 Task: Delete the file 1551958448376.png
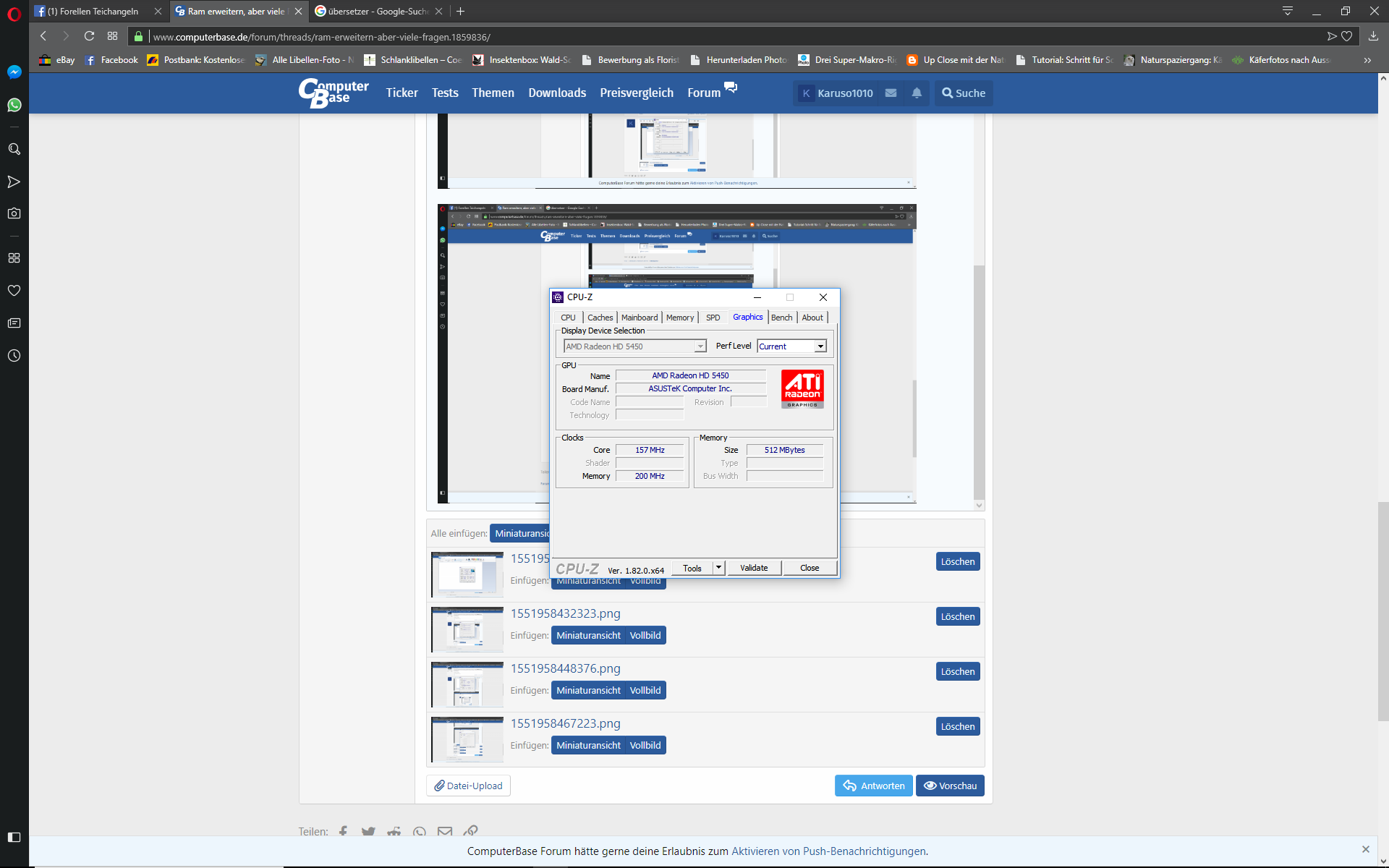pos(957,671)
